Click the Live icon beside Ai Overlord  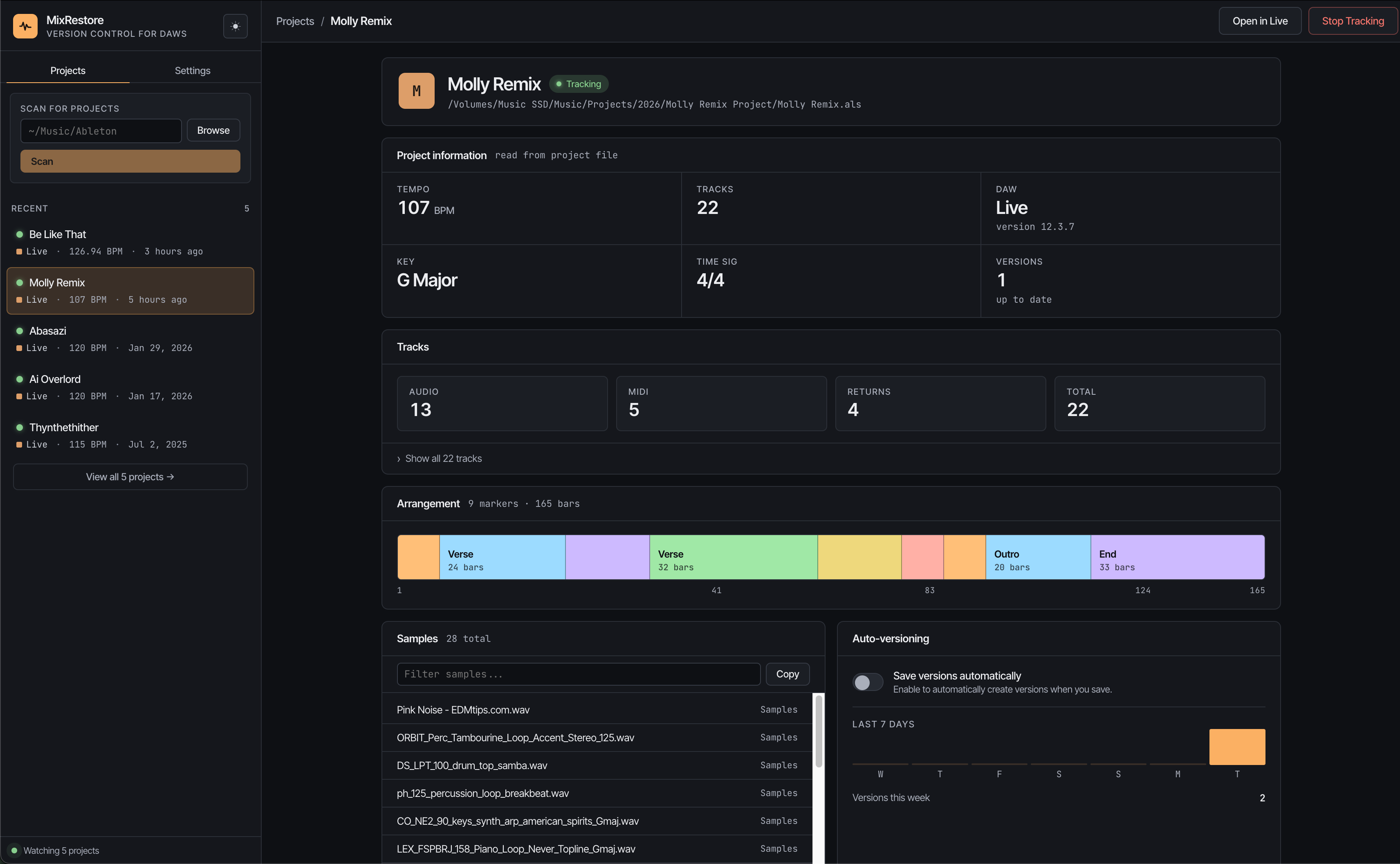(x=19, y=396)
